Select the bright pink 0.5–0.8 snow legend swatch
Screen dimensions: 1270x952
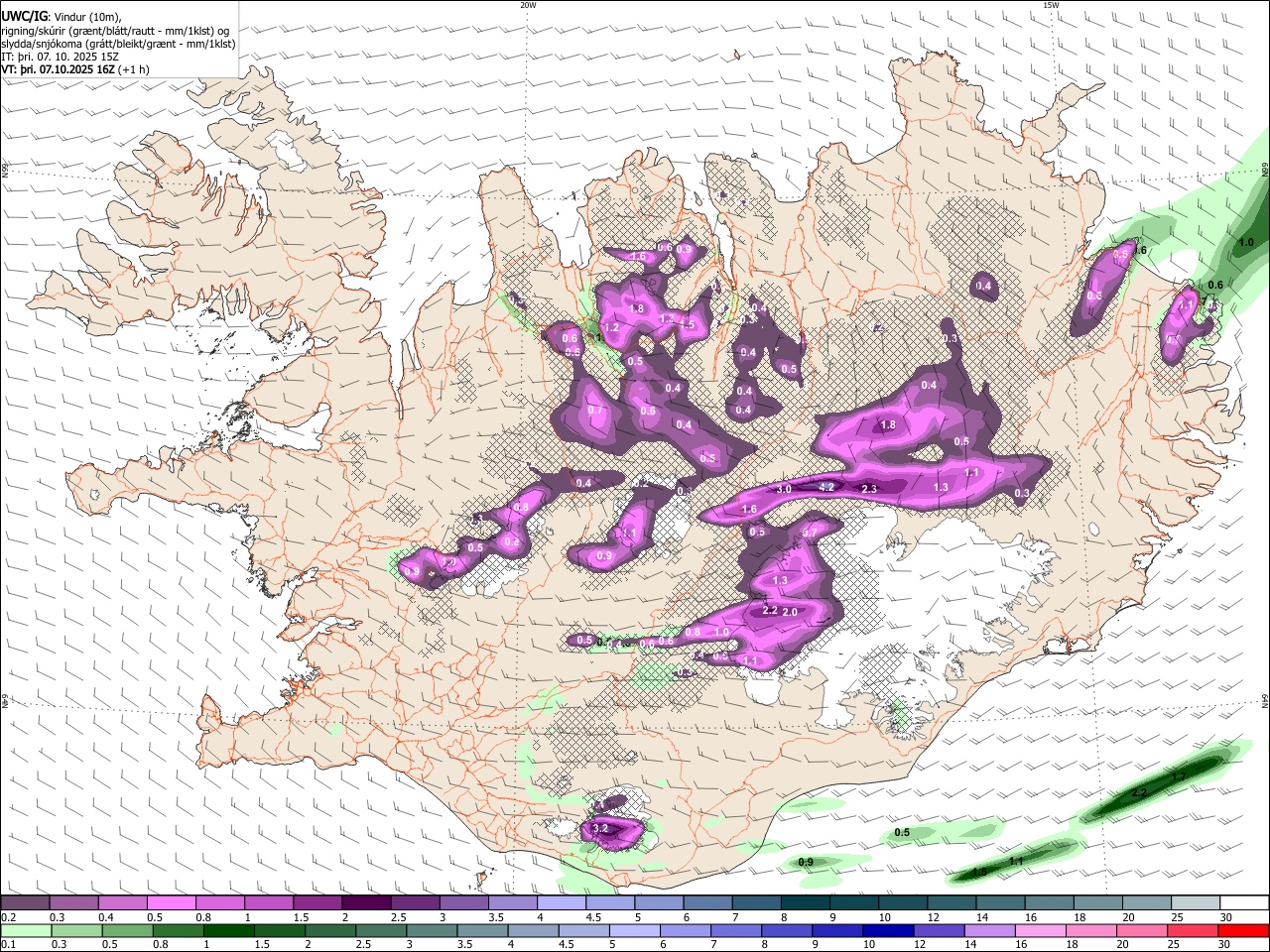click(172, 903)
